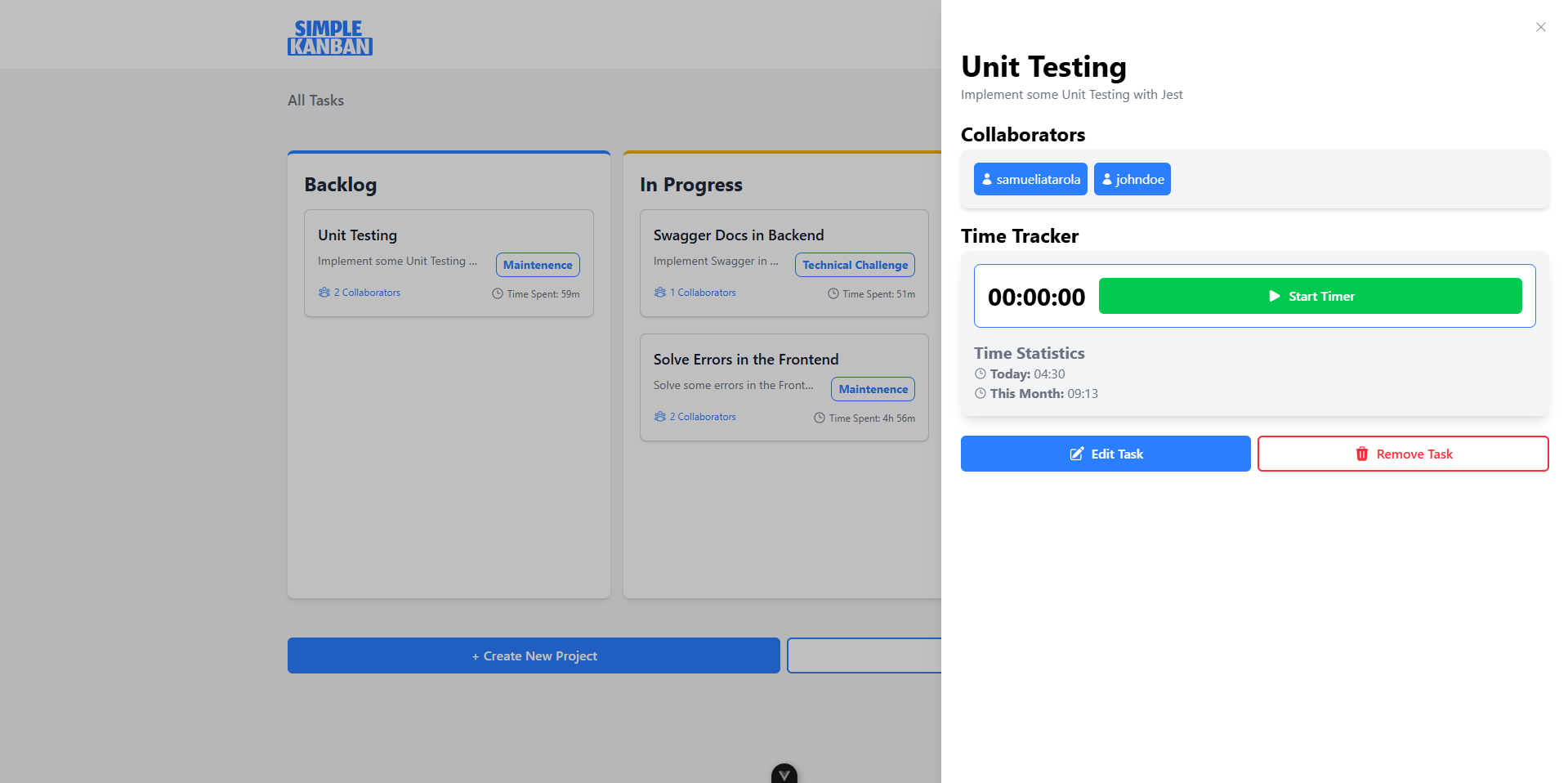Open Solve Errors in the Frontend card
Image resolution: width=1568 pixels, height=783 pixels.
click(784, 387)
